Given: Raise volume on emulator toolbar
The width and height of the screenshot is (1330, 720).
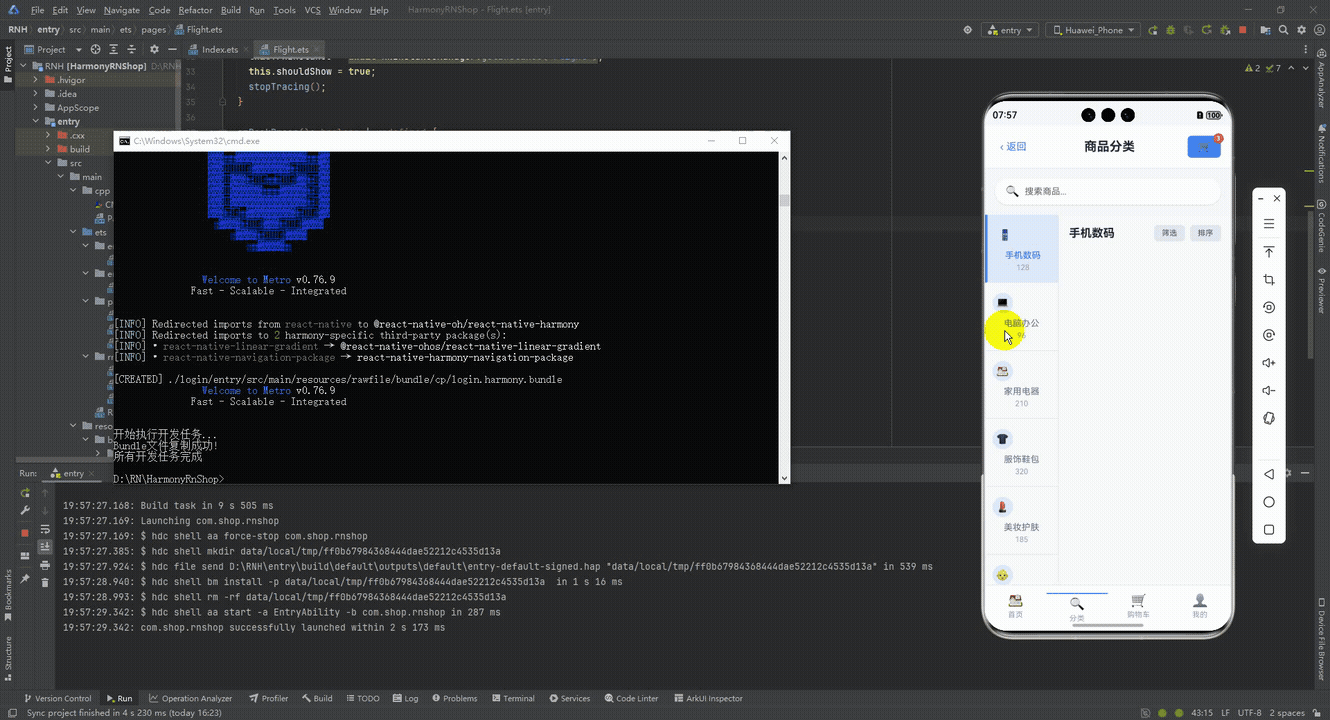Looking at the screenshot, I should pos(1269,363).
